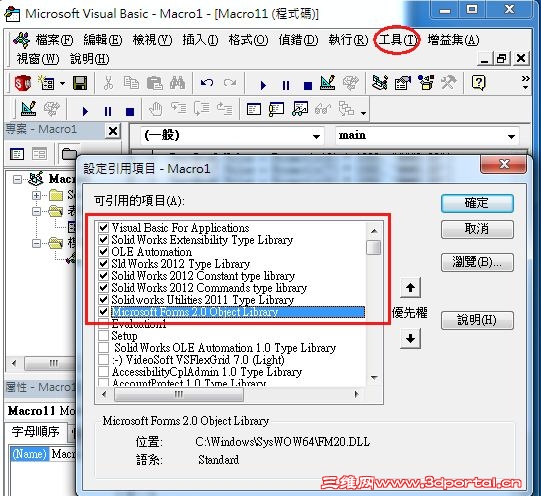Open Find with the binoculars icon

pos(177,83)
